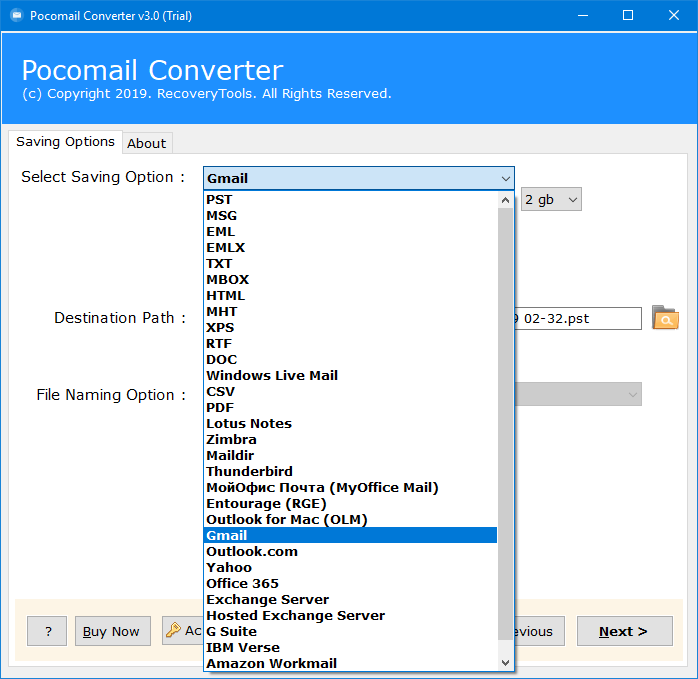Minimize the Pocomail Converter window
The image size is (698, 679).
[x=583, y=16]
